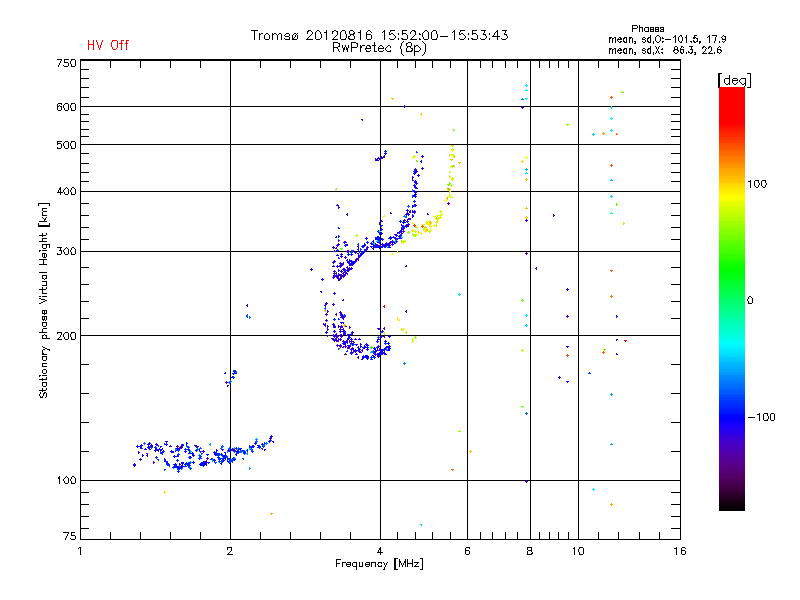Image resolution: width=800 pixels, height=600 pixels.
Task: Click the x-axis tick label '2'
Action: coord(230,551)
